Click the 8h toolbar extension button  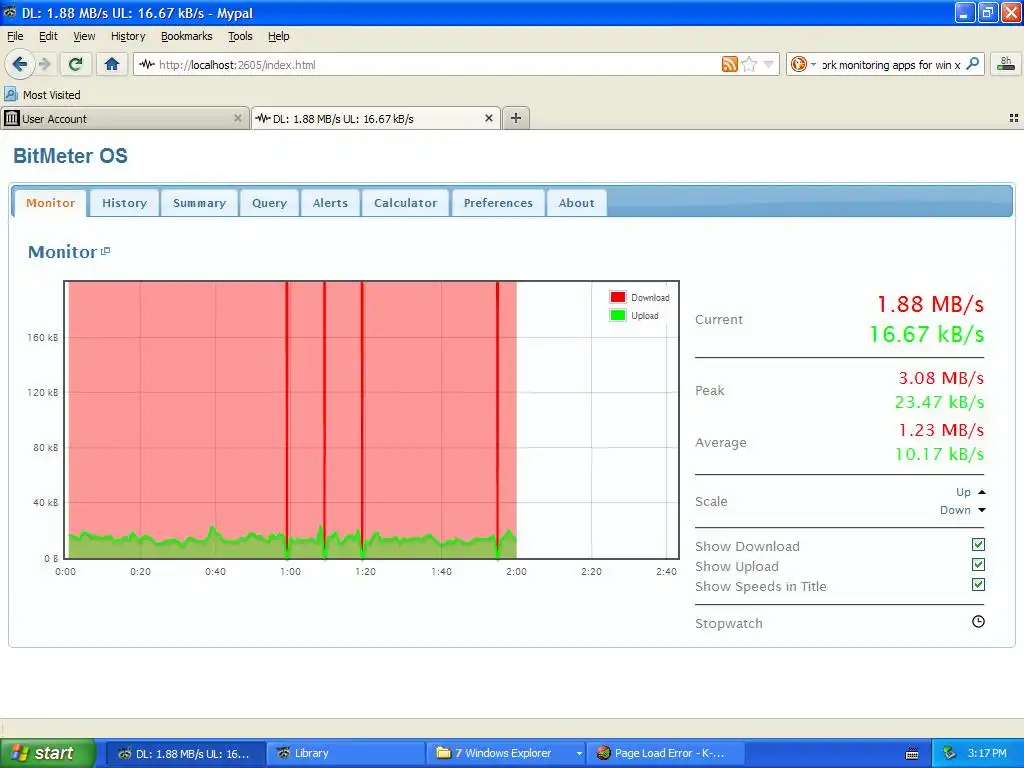[1006, 64]
